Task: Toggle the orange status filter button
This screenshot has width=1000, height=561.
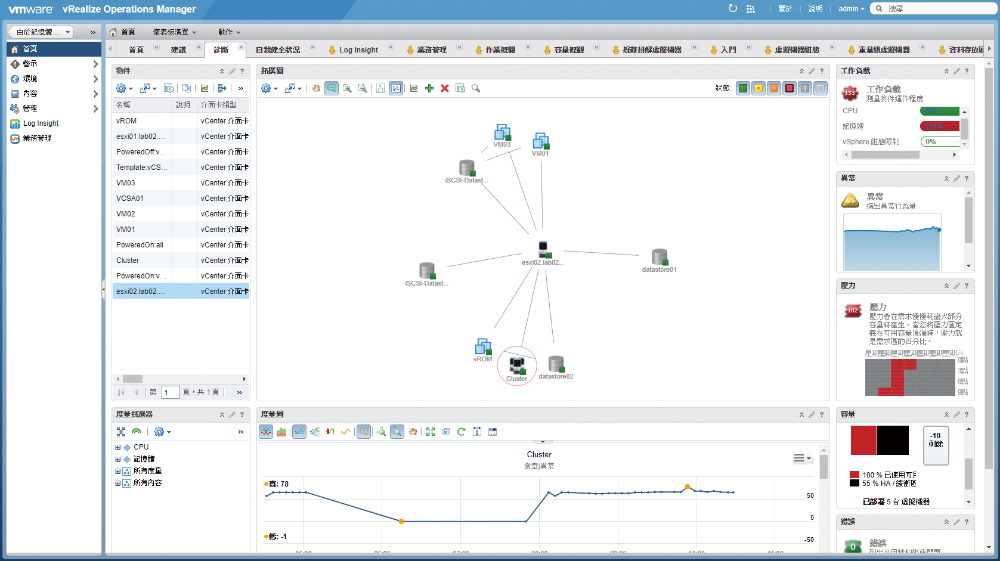Action: click(774, 89)
